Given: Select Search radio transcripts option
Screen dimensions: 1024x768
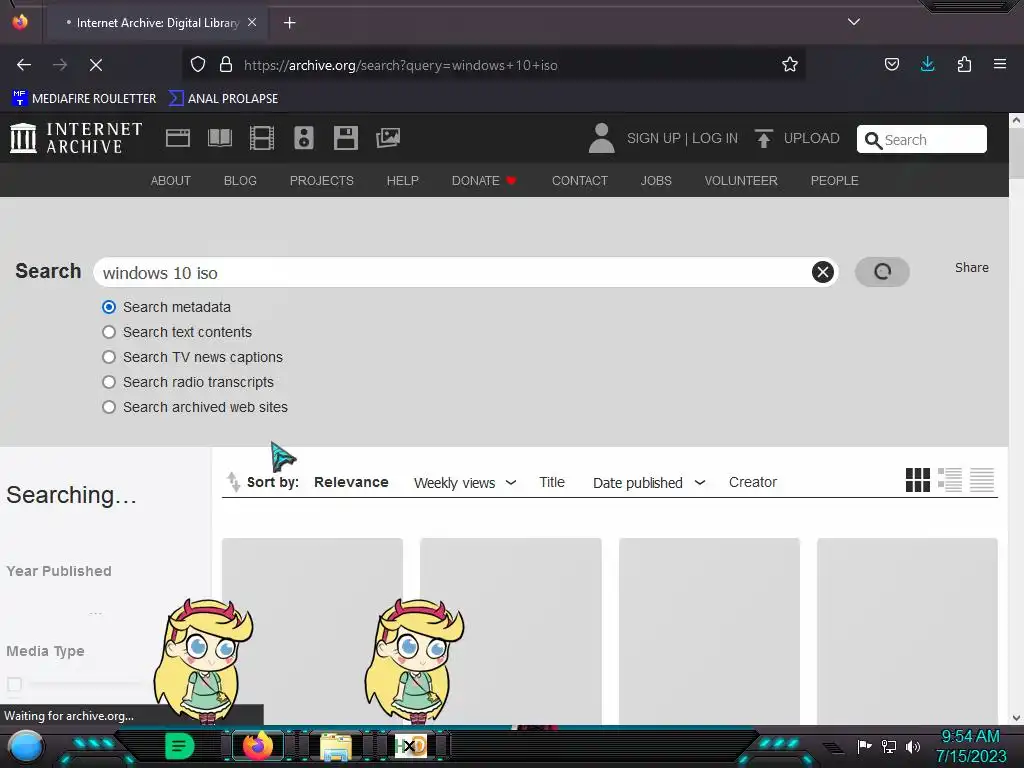Looking at the screenshot, I should pyautogui.click(x=109, y=382).
